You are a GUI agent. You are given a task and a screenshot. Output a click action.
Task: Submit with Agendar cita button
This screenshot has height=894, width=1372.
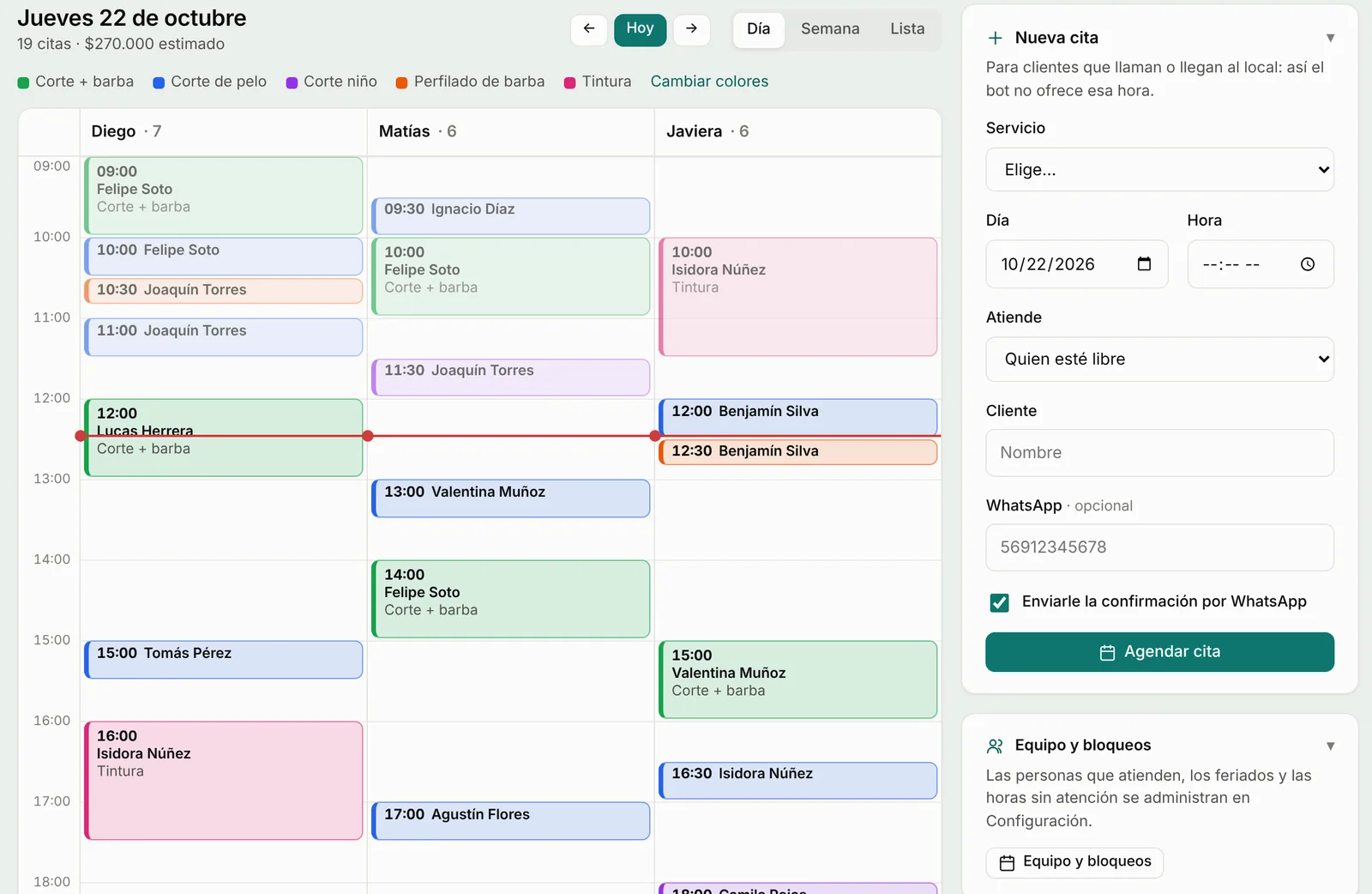click(x=1159, y=652)
